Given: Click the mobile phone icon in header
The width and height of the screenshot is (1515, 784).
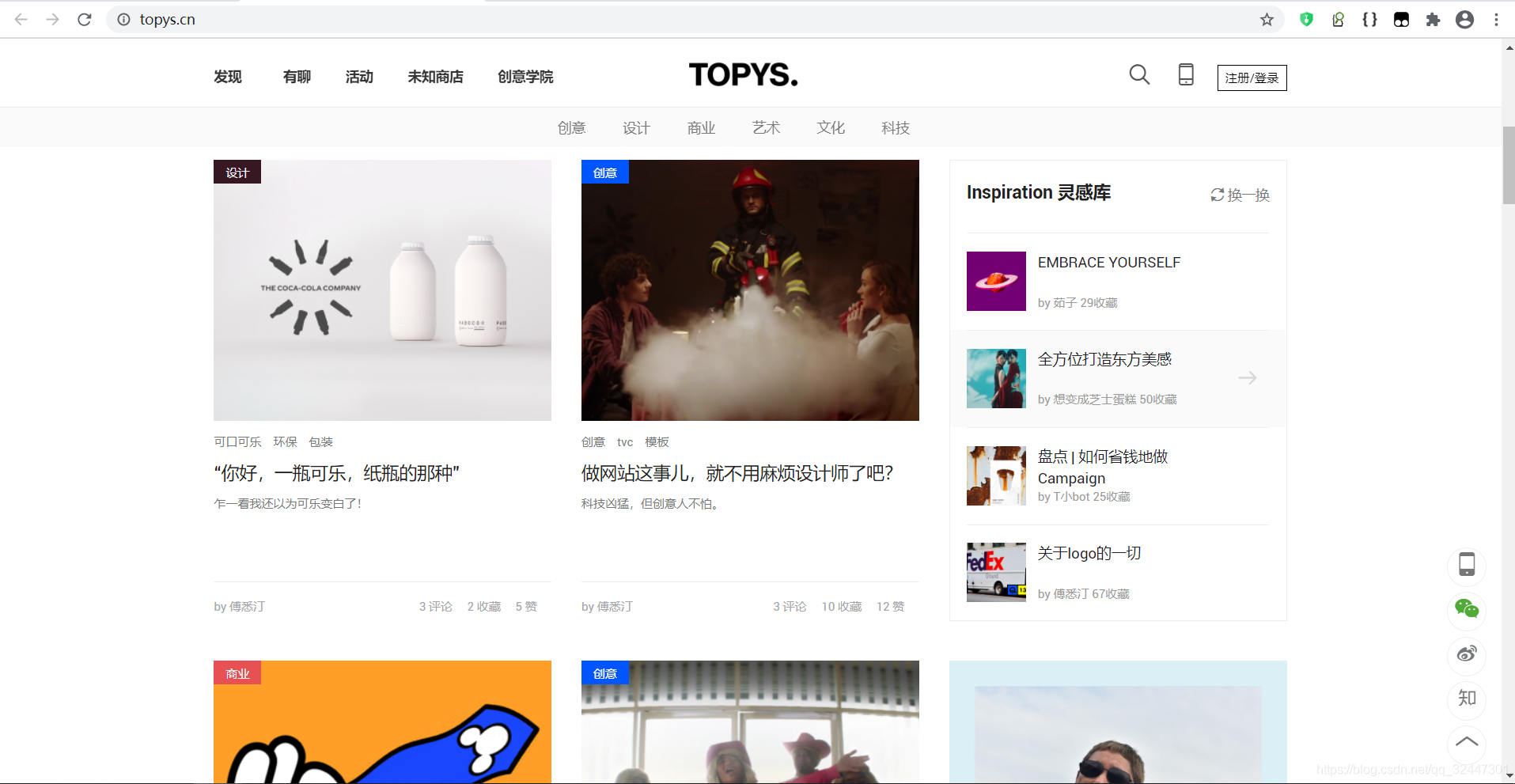Looking at the screenshot, I should [1186, 74].
